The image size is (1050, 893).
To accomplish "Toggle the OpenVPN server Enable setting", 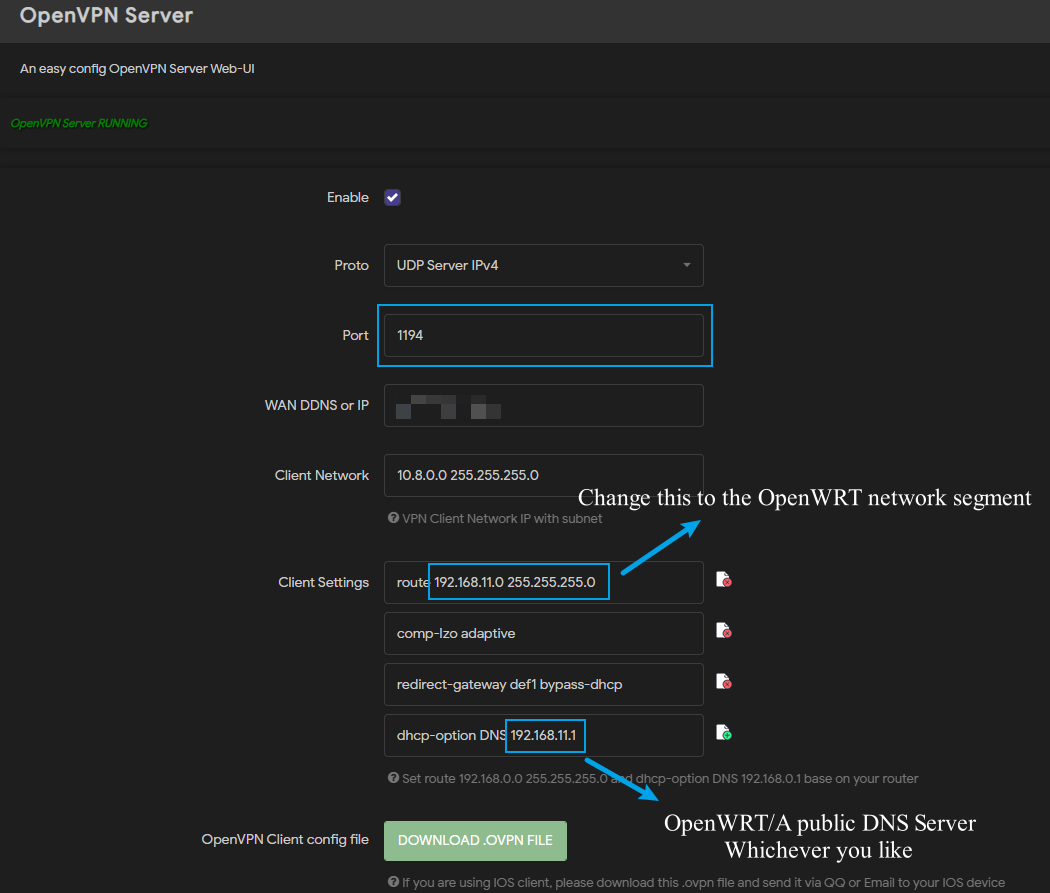I will tap(392, 197).
